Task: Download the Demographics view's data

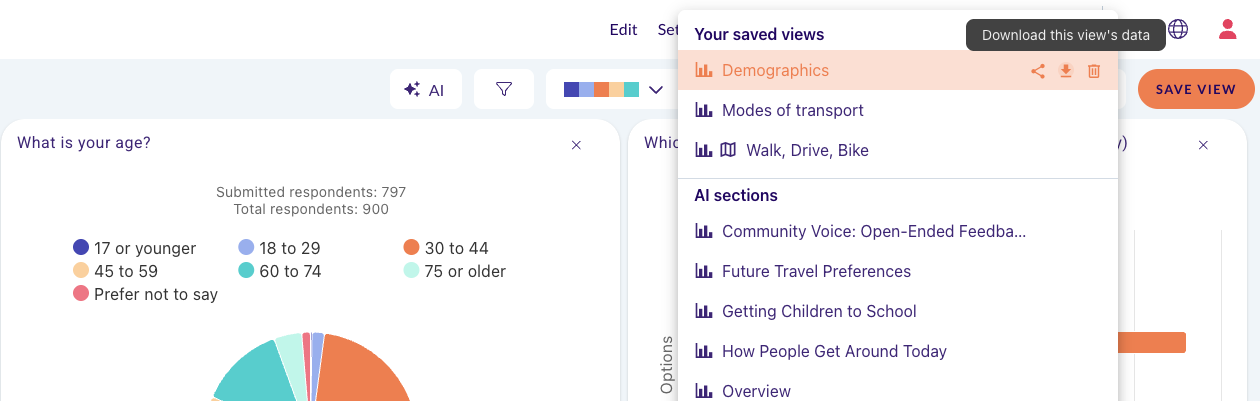Action: coord(1066,71)
